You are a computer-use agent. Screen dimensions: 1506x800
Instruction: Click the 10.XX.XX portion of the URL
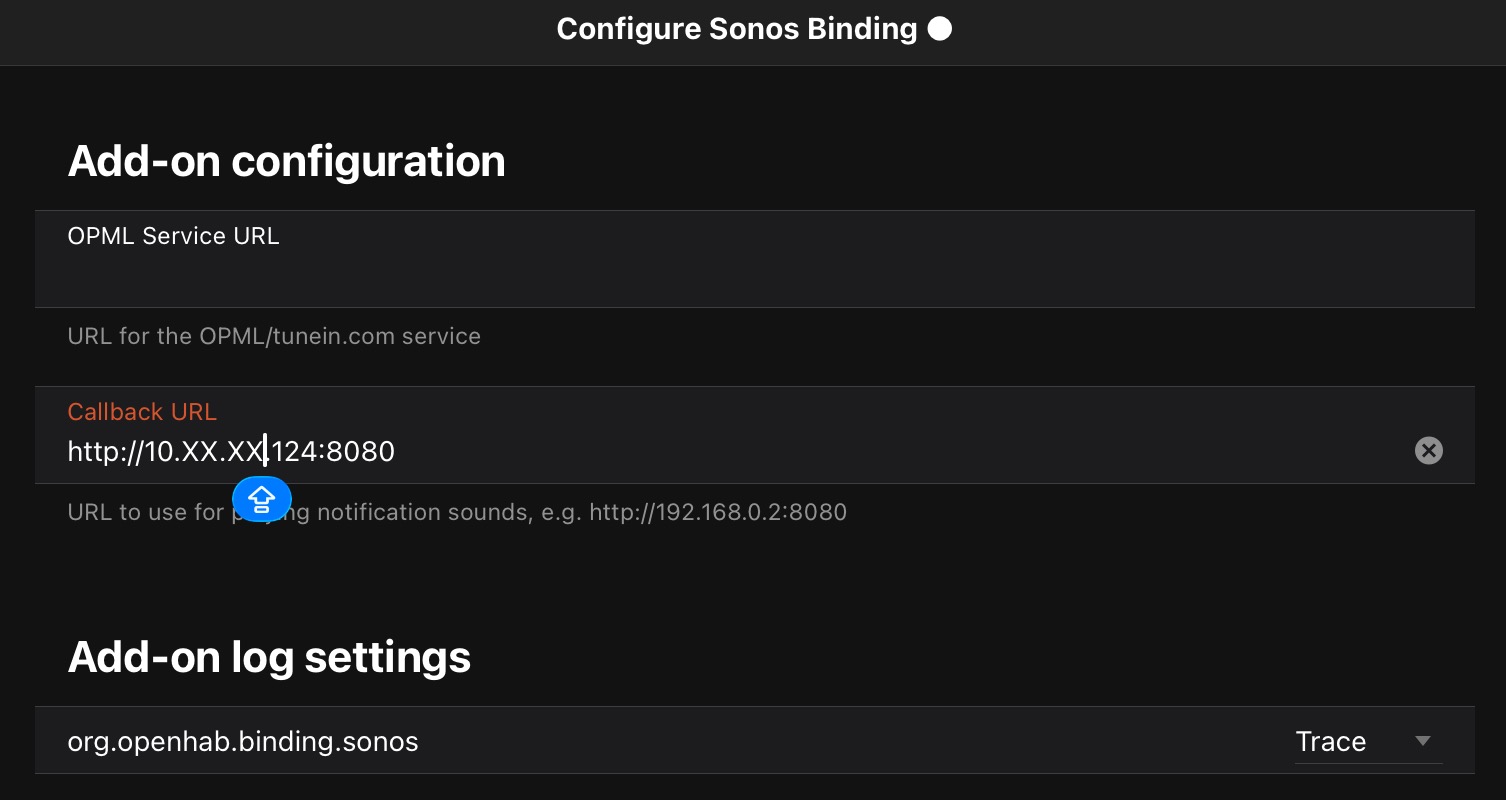click(205, 452)
